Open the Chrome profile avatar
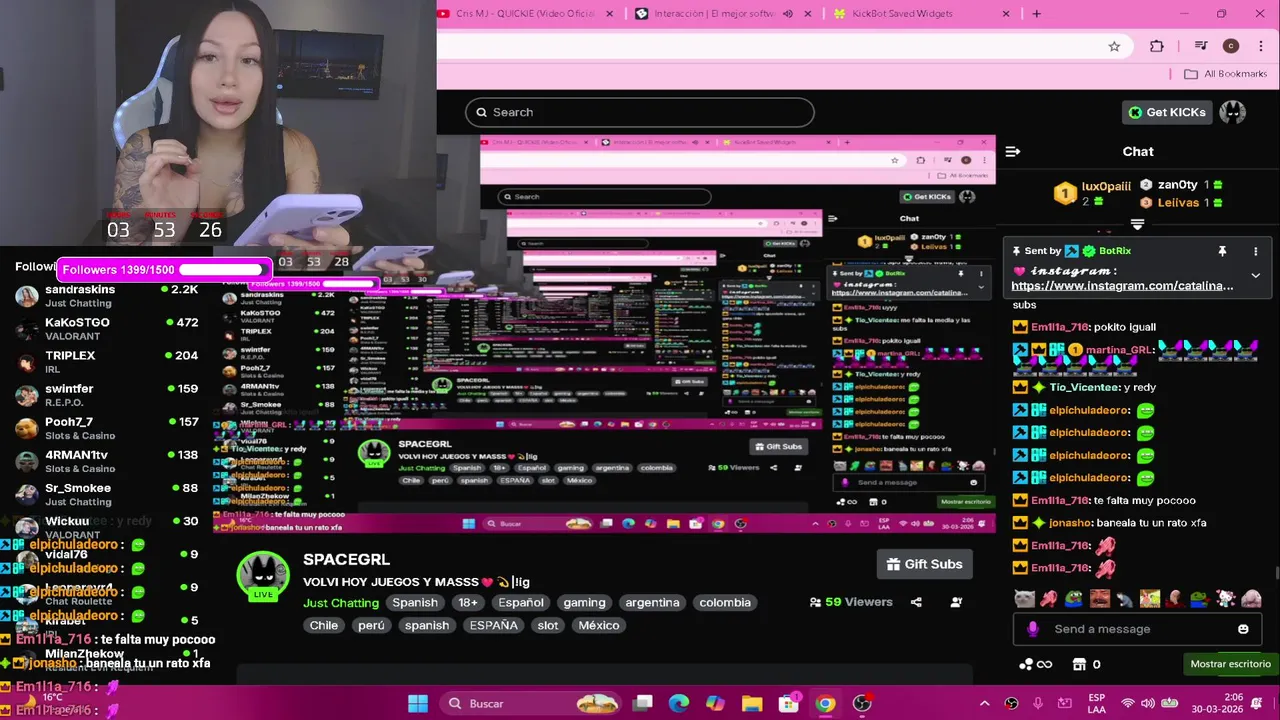The width and height of the screenshot is (1280, 720). [x=1231, y=46]
